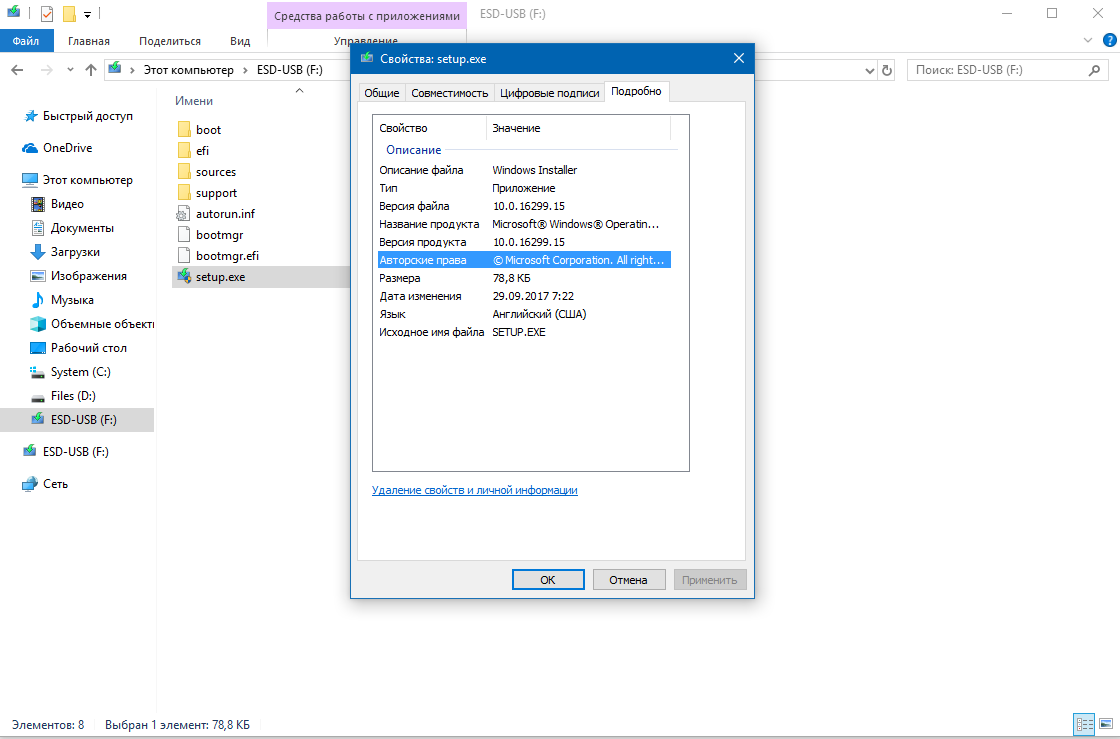
Task: Click the Значение column header
Action: point(579,128)
